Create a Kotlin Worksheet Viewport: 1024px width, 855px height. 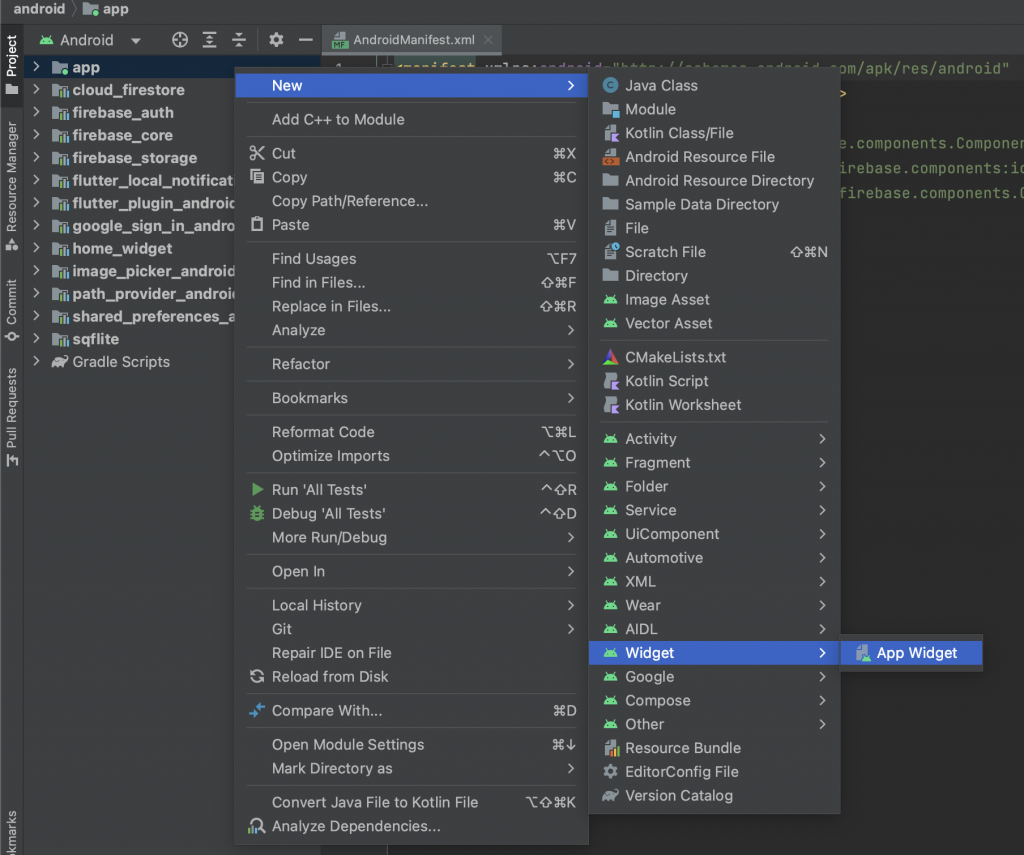click(714, 405)
